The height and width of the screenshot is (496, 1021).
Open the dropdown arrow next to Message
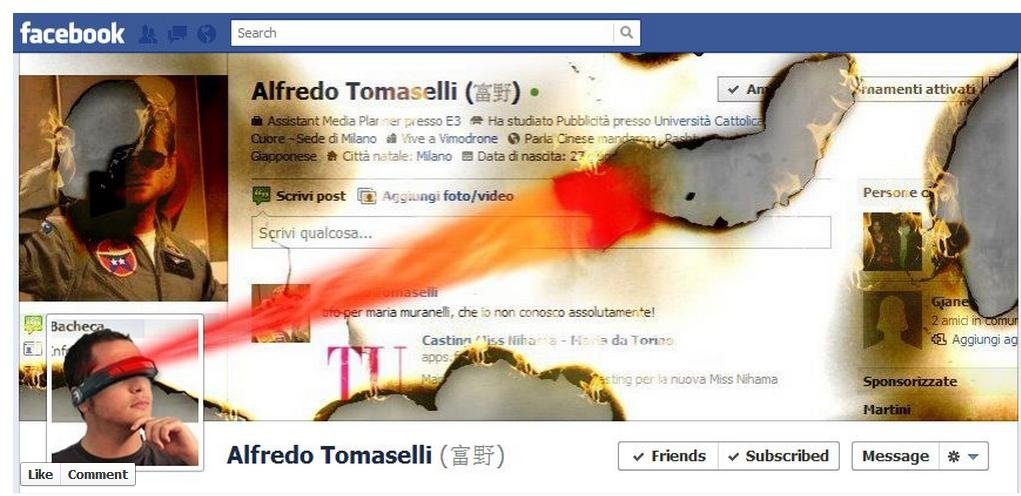coord(973,457)
